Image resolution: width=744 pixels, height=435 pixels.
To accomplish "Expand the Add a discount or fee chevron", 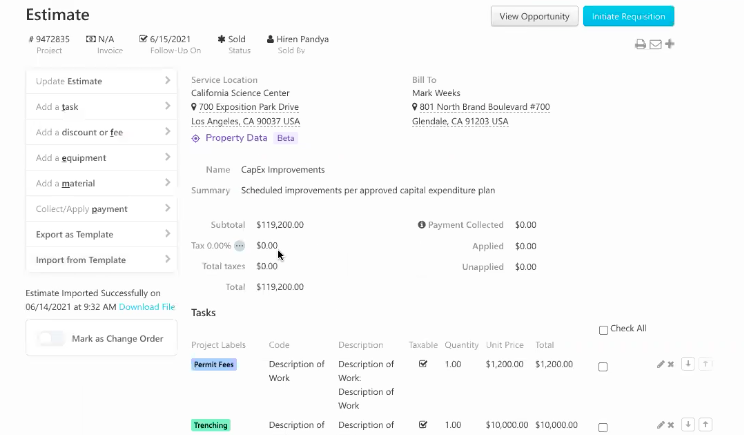I will tap(167, 131).
